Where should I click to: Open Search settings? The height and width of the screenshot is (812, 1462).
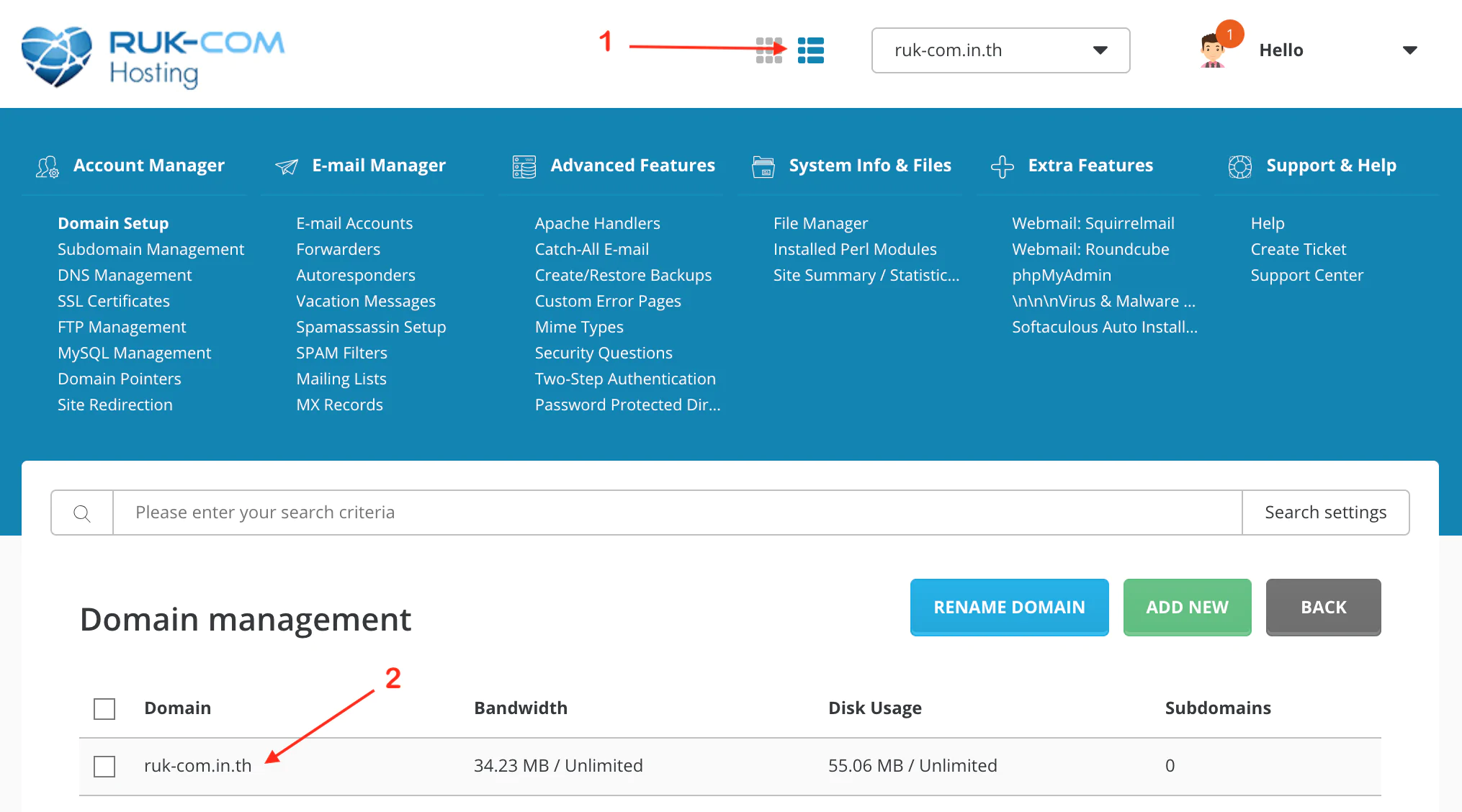1325,513
